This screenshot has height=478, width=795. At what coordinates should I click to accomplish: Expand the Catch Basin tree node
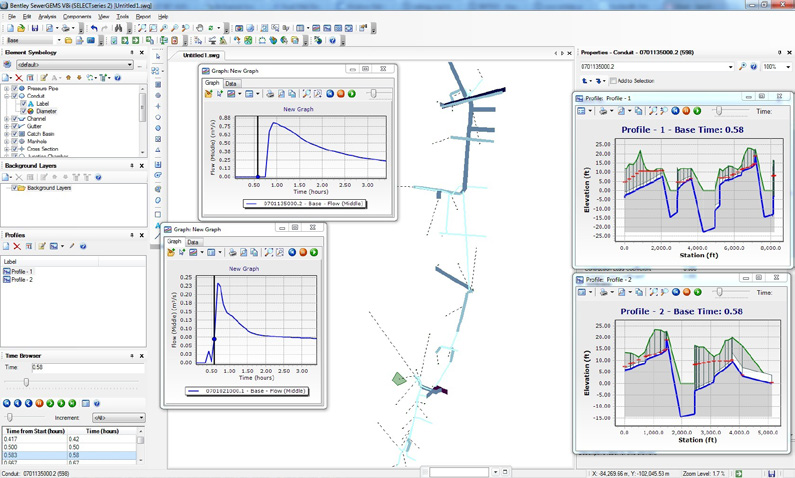pyautogui.click(x=7, y=134)
